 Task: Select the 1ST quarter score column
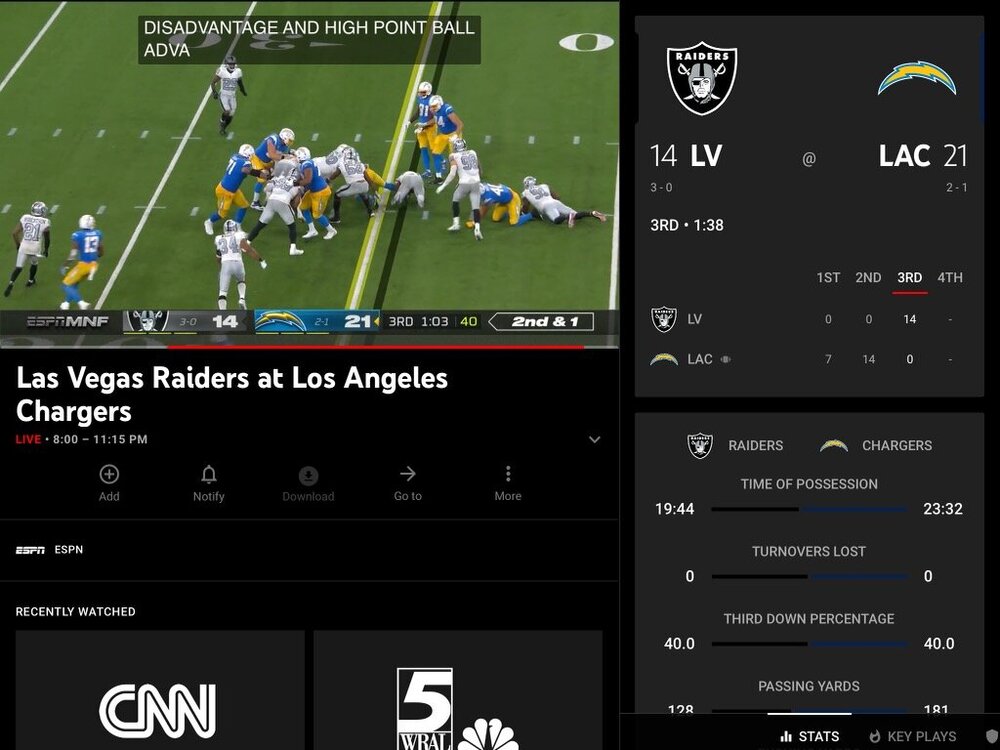pos(828,278)
